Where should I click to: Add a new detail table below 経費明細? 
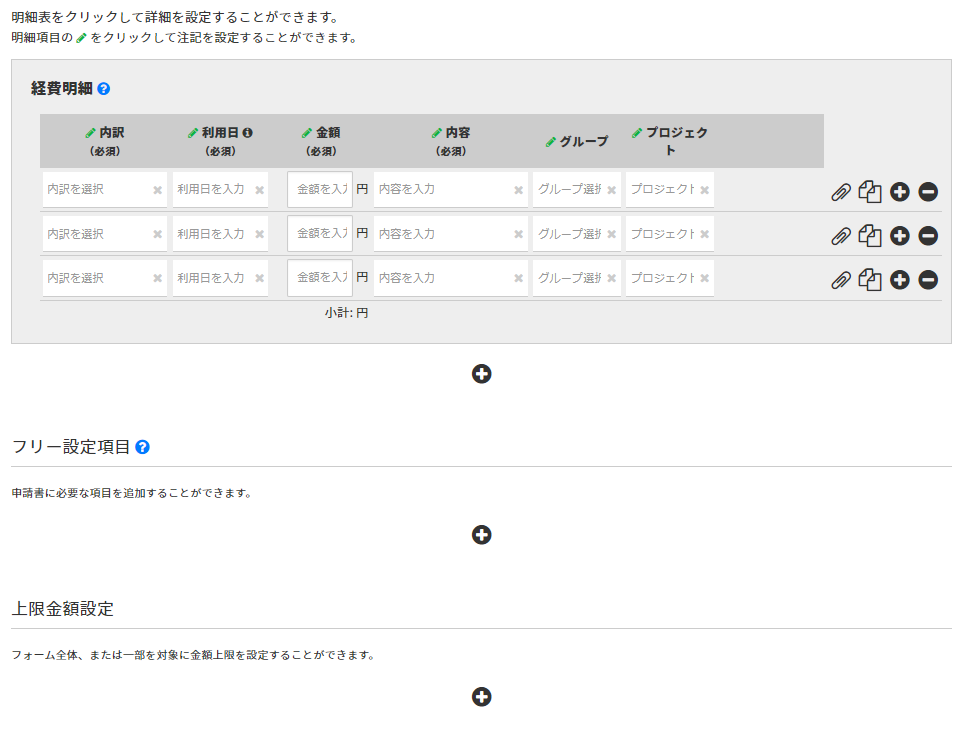[x=481, y=374]
